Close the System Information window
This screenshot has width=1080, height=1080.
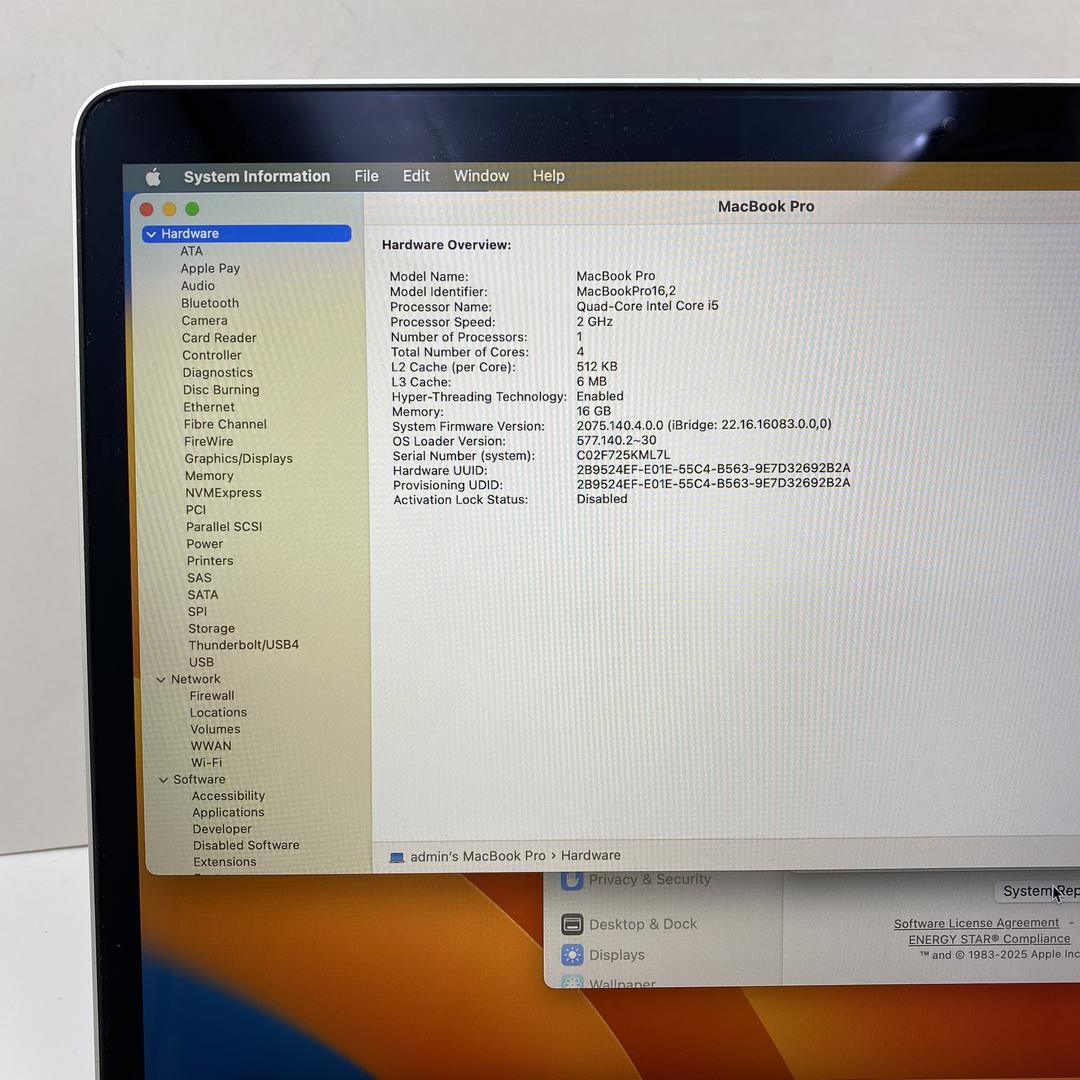[147, 209]
